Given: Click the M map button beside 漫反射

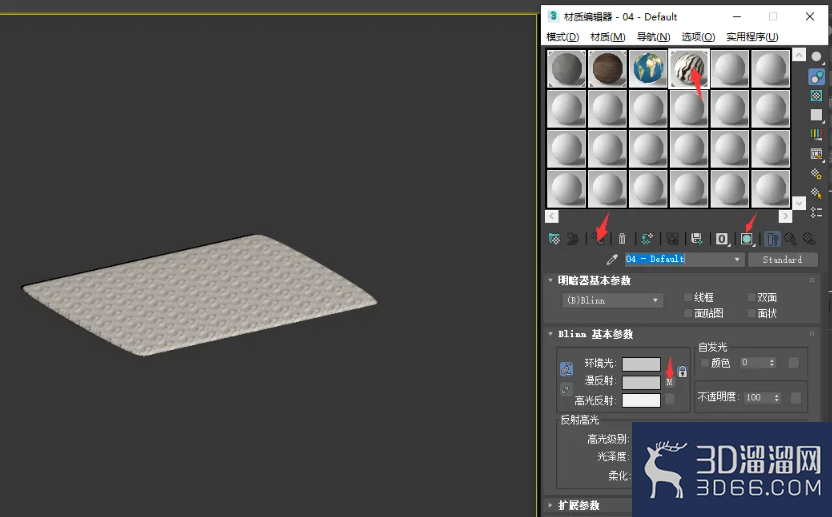Looking at the screenshot, I should (x=670, y=382).
